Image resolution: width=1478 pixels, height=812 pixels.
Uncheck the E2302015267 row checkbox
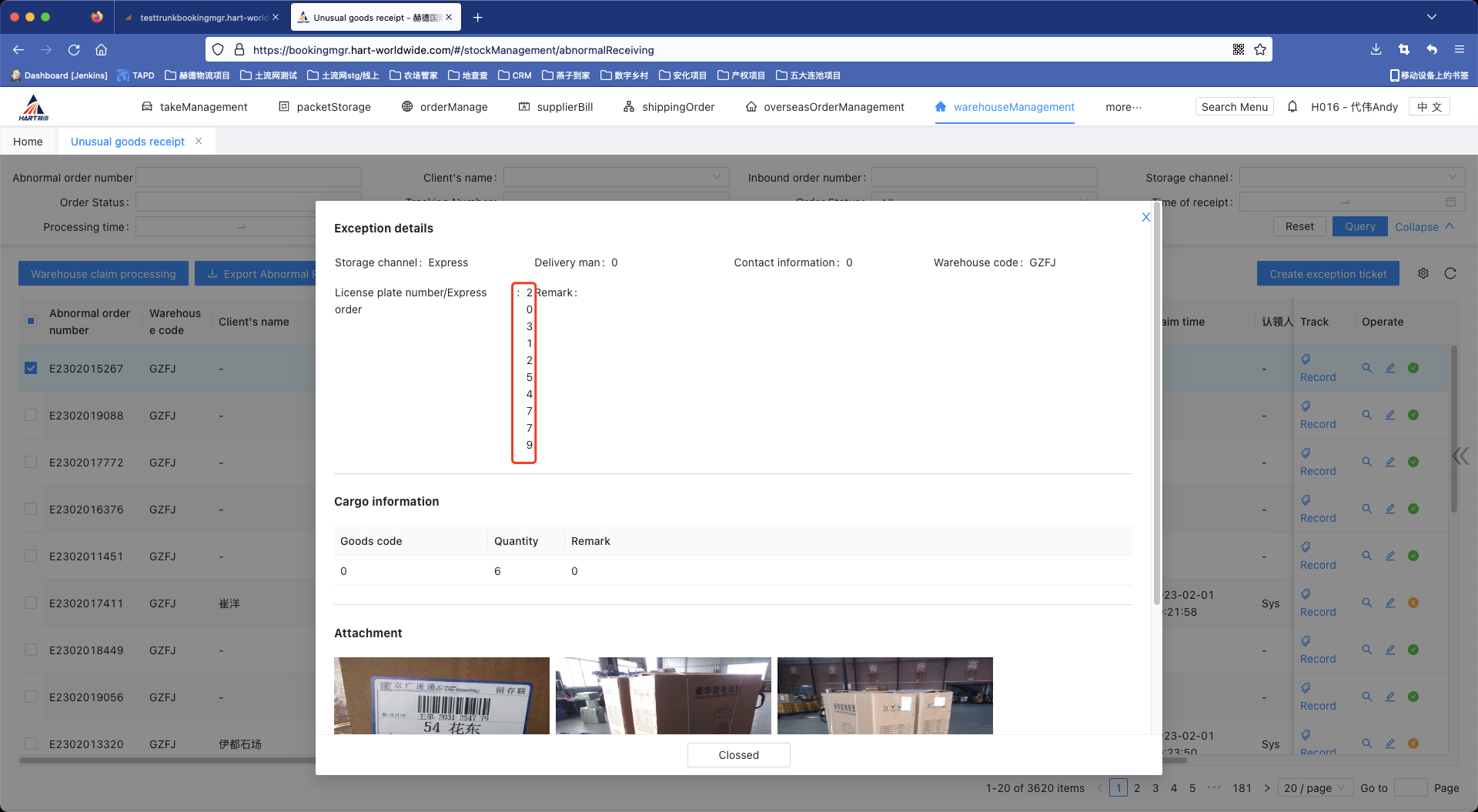point(31,368)
